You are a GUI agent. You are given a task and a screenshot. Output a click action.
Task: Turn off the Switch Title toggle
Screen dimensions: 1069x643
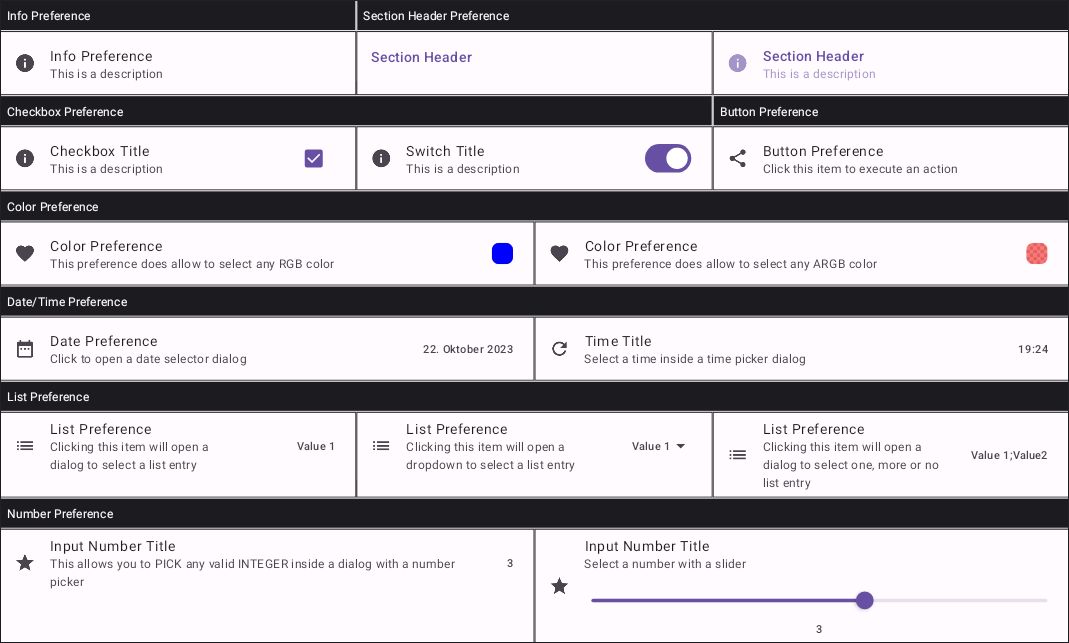coord(668,158)
